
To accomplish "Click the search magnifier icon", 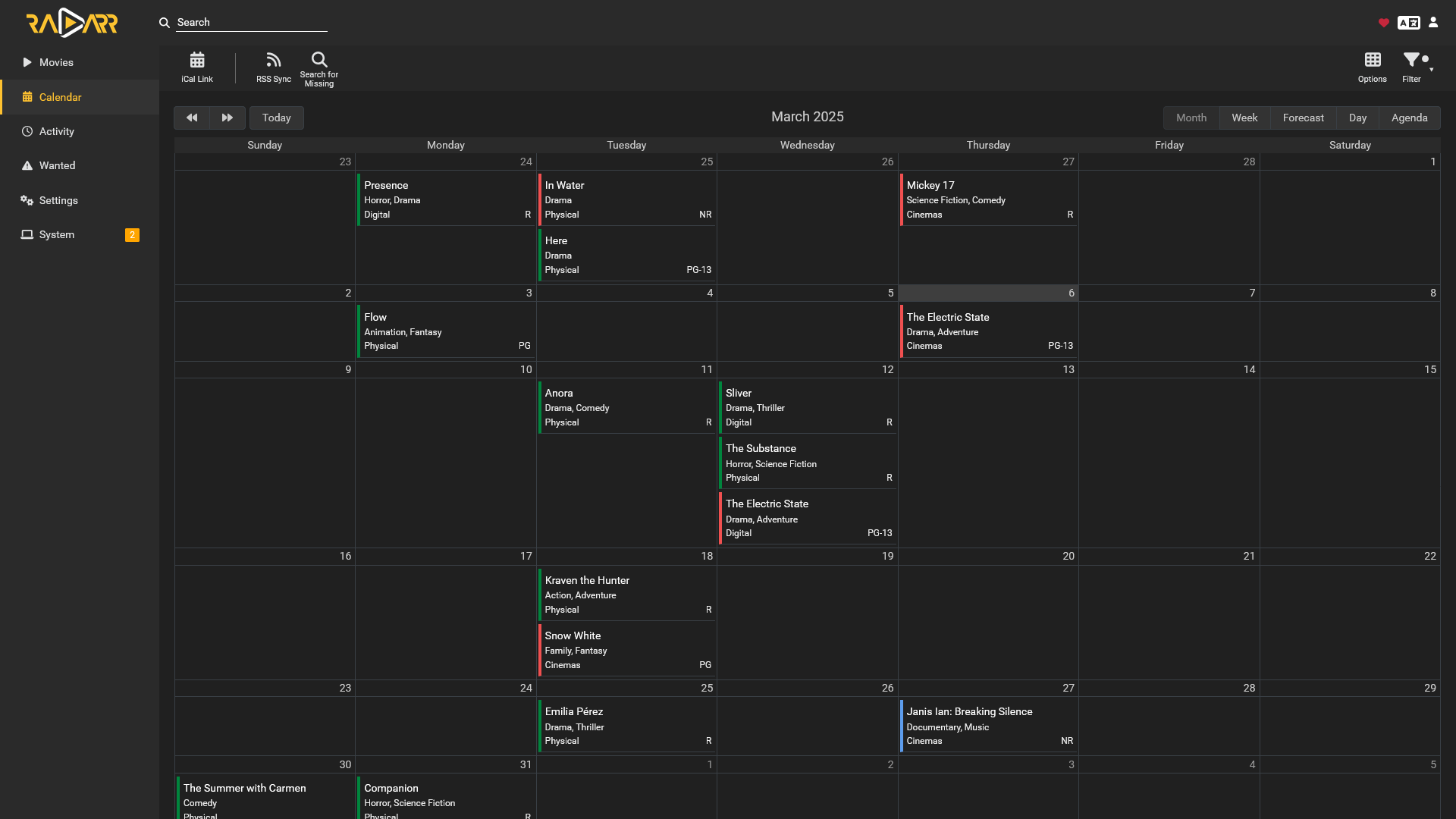I will click(164, 23).
